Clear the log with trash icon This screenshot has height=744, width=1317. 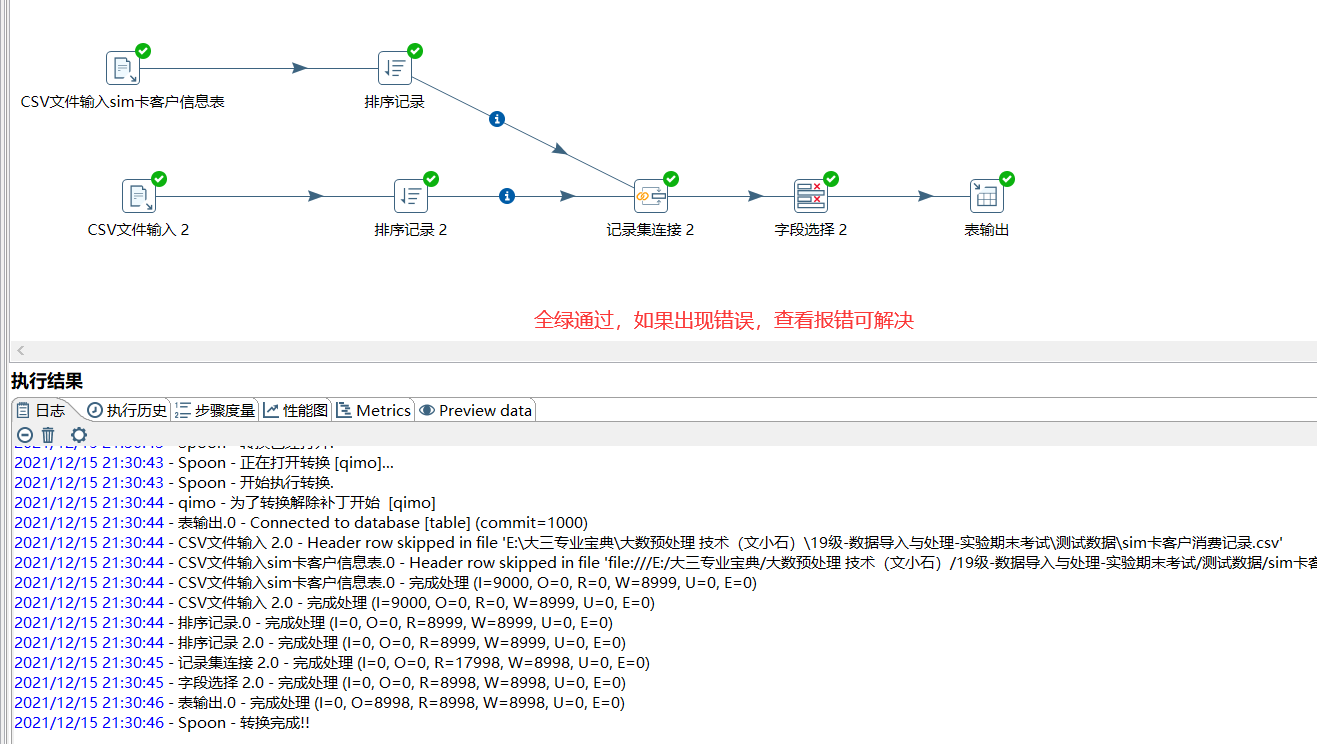(x=48, y=435)
